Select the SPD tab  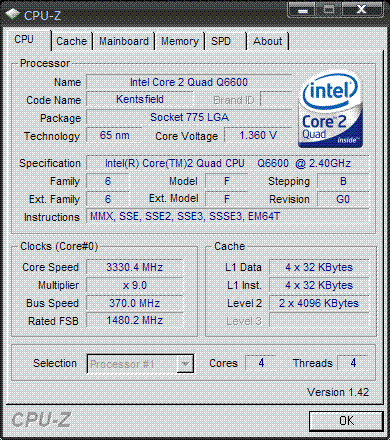tap(221, 41)
